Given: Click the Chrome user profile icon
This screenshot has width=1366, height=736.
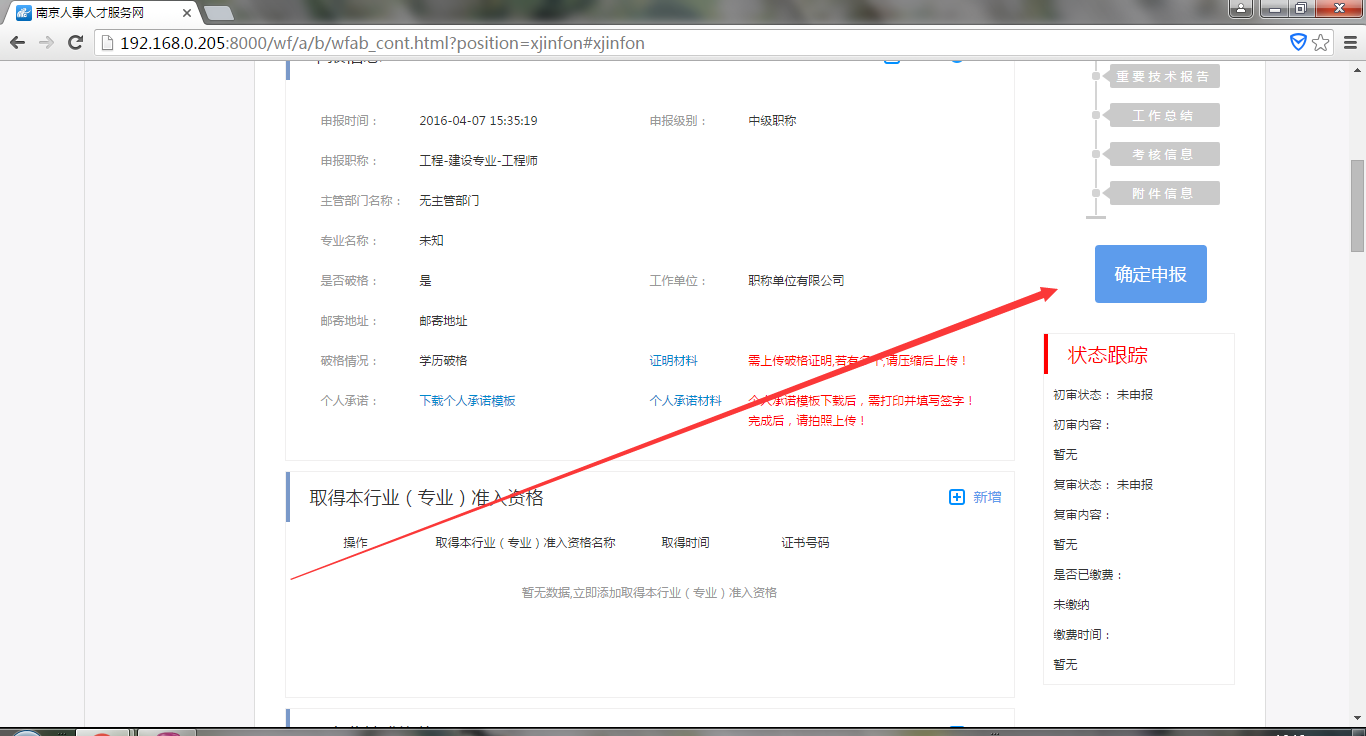Looking at the screenshot, I should (1240, 10).
